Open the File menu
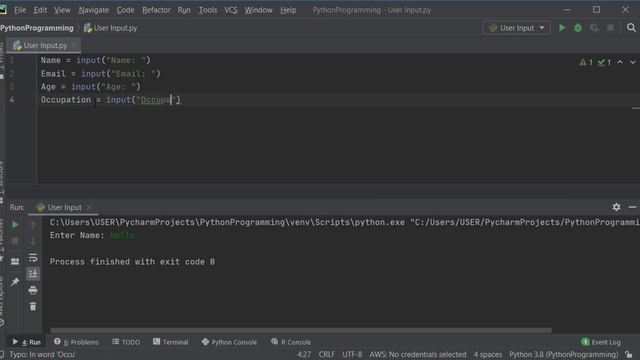640x360 pixels. pyautogui.click(x=20, y=10)
